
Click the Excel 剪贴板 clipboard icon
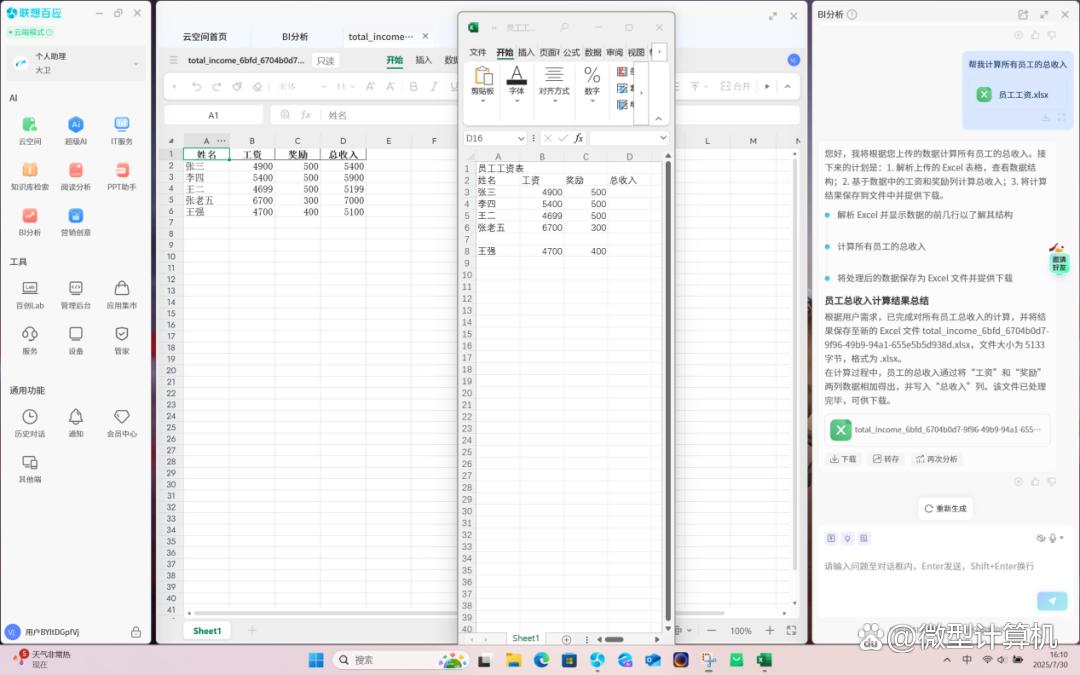point(483,77)
